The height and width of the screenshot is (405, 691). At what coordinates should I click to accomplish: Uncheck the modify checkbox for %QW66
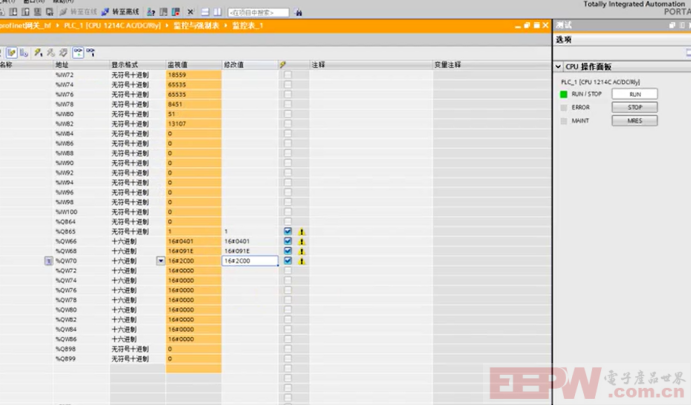point(288,241)
